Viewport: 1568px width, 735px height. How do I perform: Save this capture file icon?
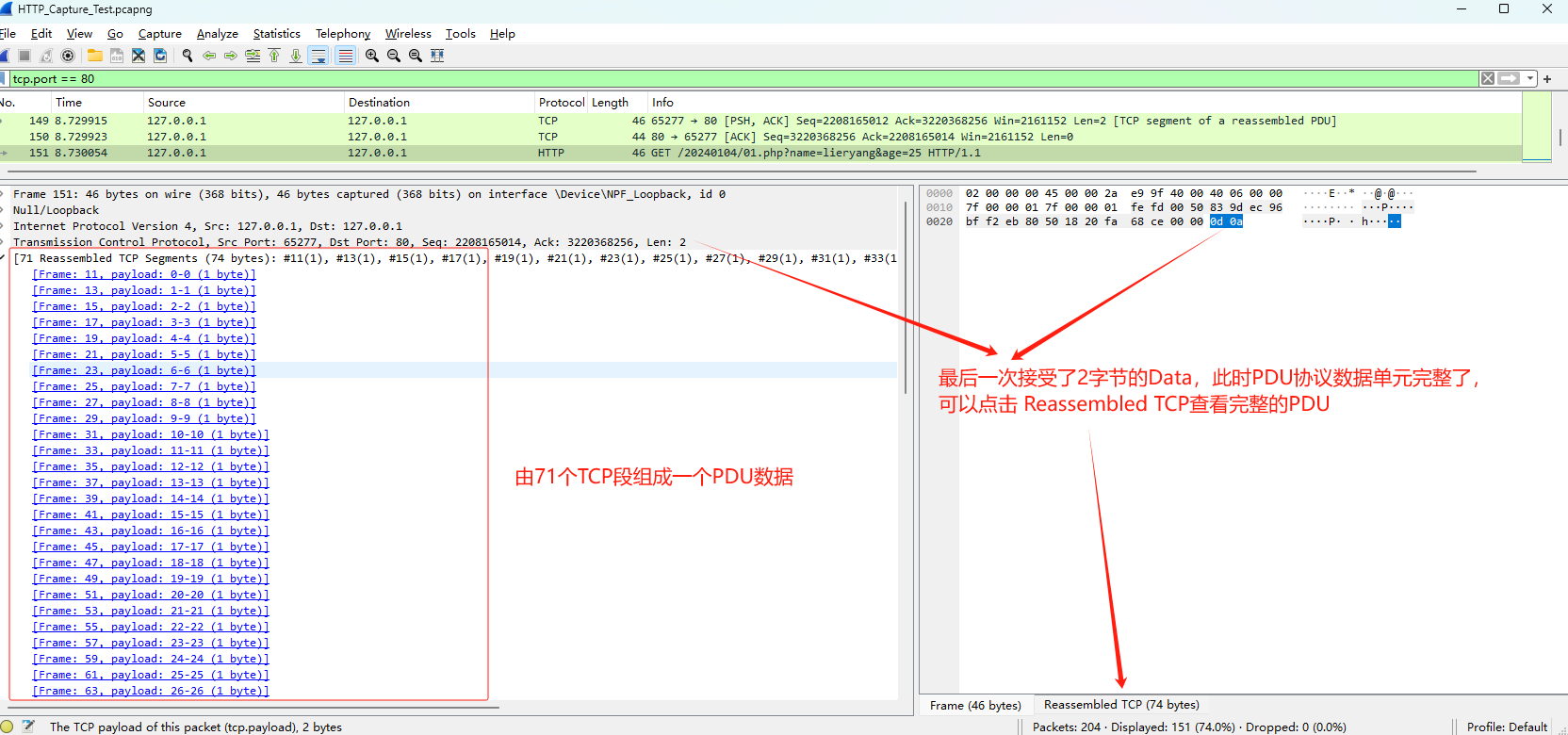click(x=117, y=56)
